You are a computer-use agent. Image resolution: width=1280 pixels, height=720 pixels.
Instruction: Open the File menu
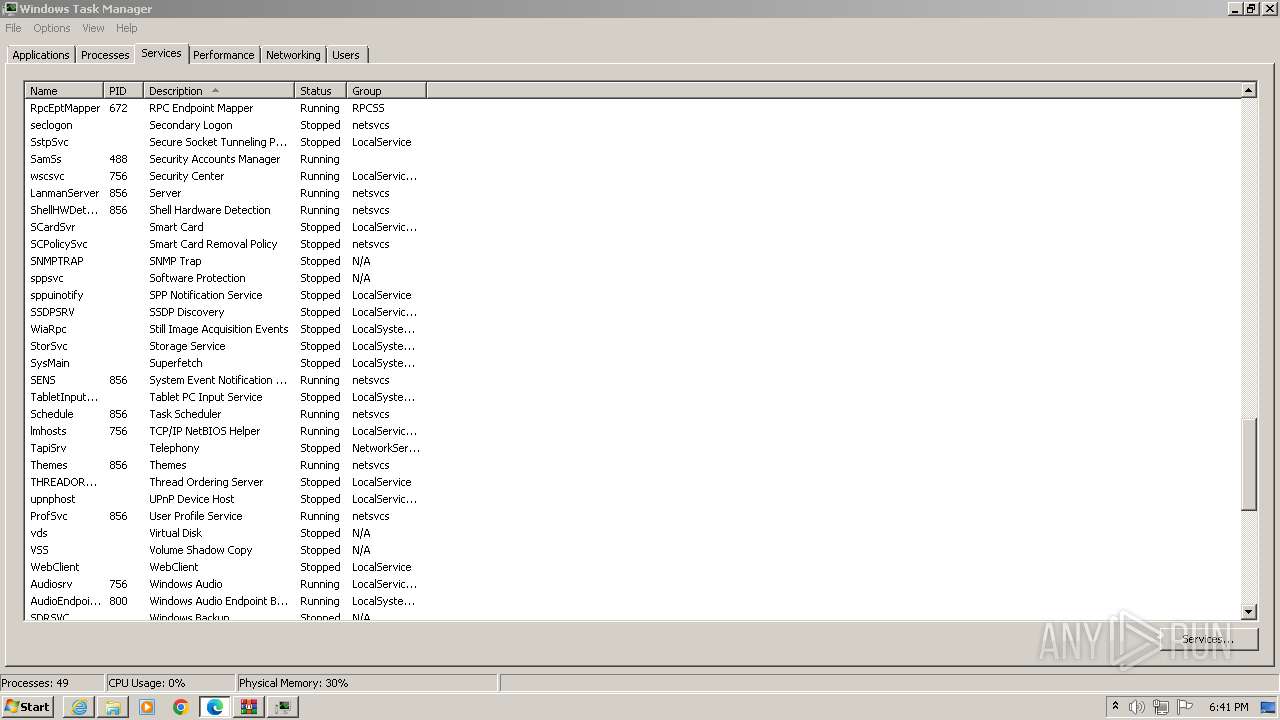(13, 28)
